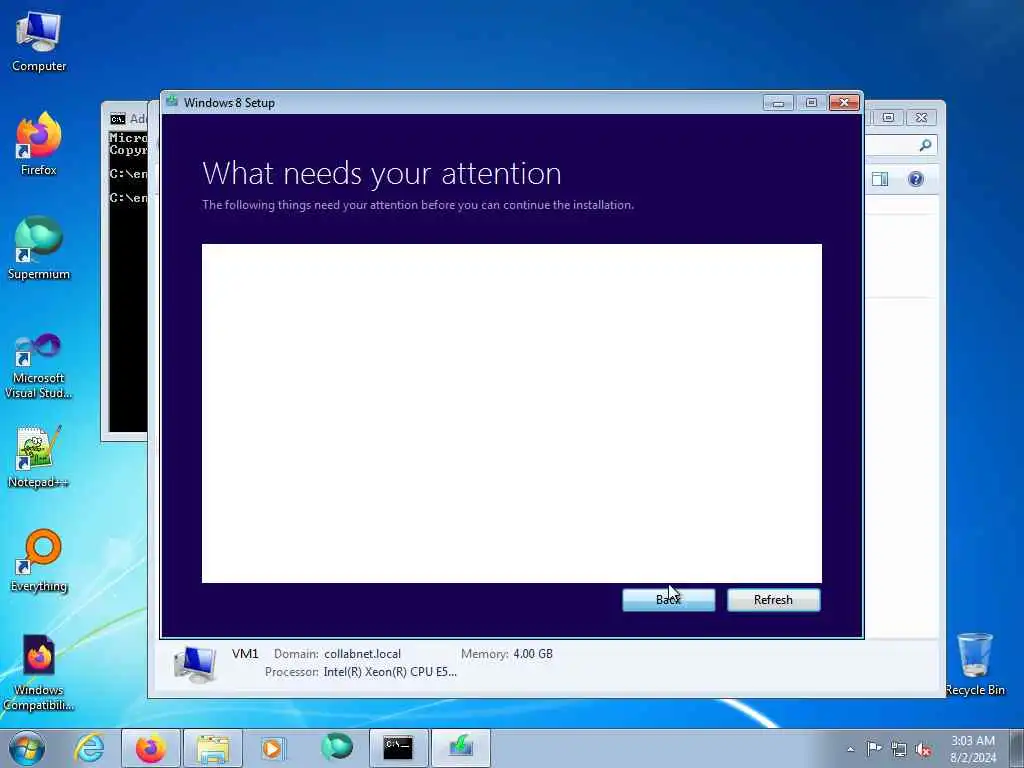The width and height of the screenshot is (1024, 768).
Task: Open the Windows Compatibility desktop file
Action: tap(39, 673)
